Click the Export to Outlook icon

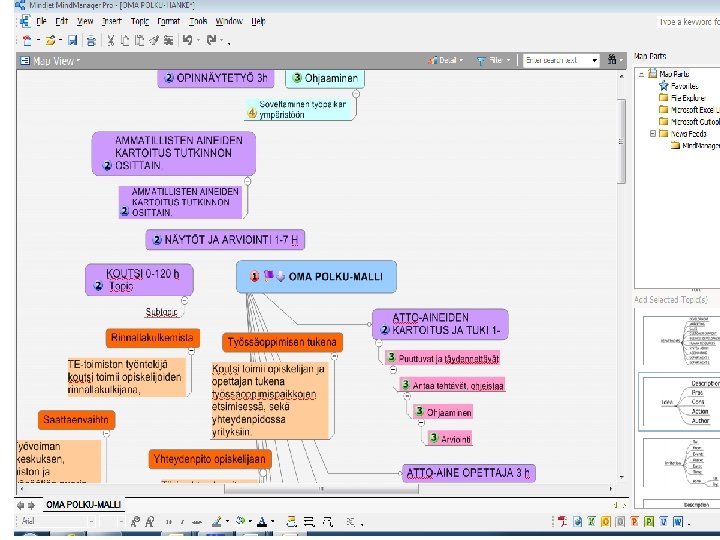tap(606, 521)
